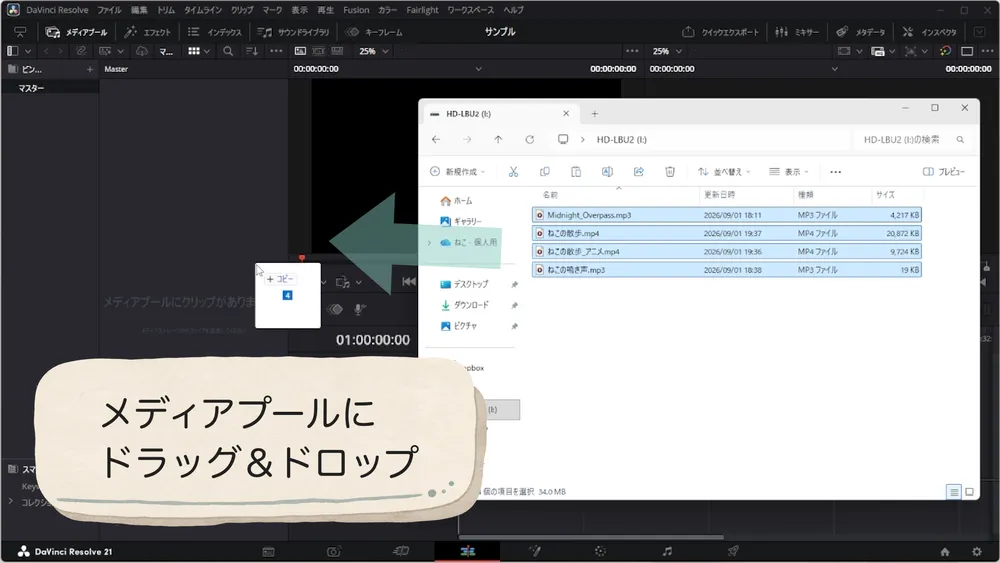Viewport: 1000px width, 563px height.
Task: Open the Fusion menu
Action: pyautogui.click(x=356, y=10)
